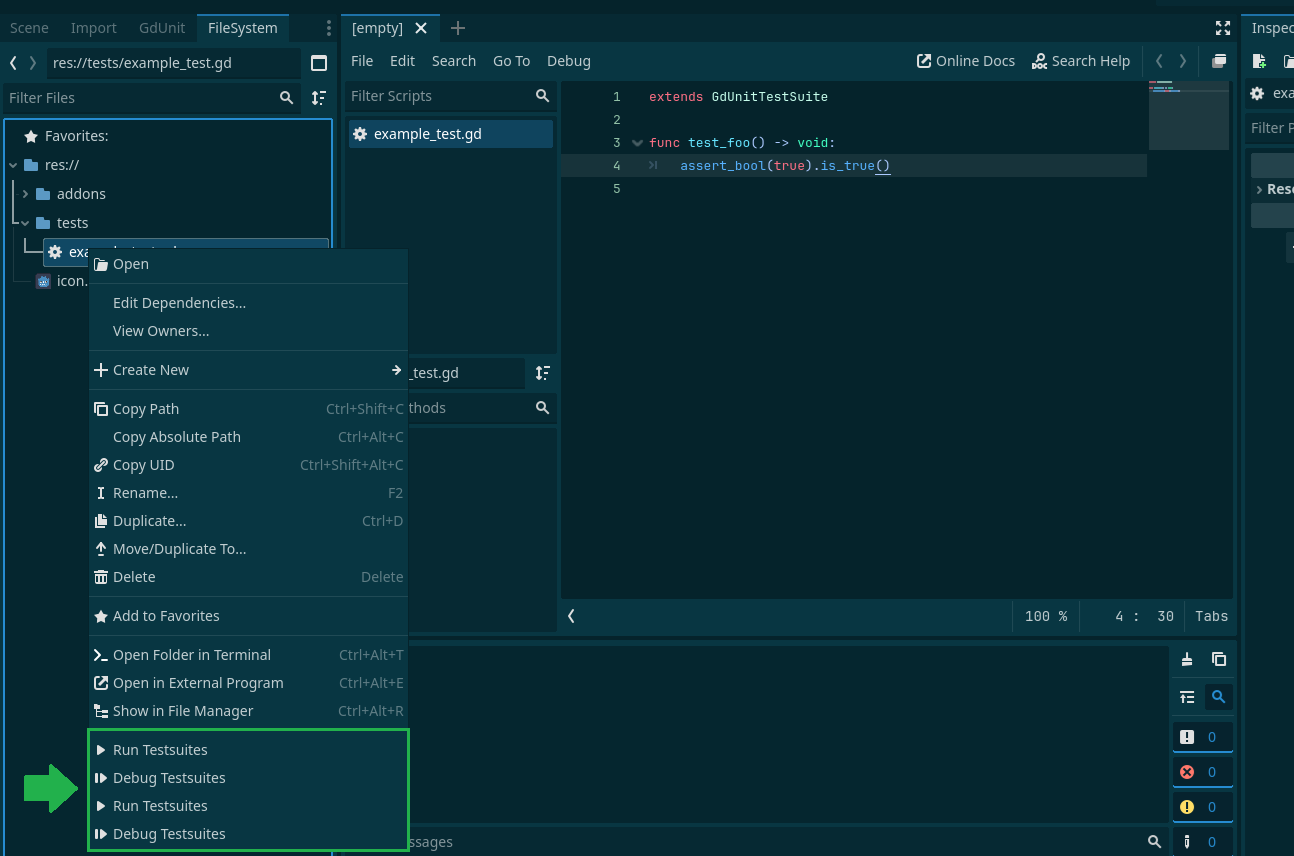
Task: Toggle display of warnings in the output panel
Action: [1202, 806]
